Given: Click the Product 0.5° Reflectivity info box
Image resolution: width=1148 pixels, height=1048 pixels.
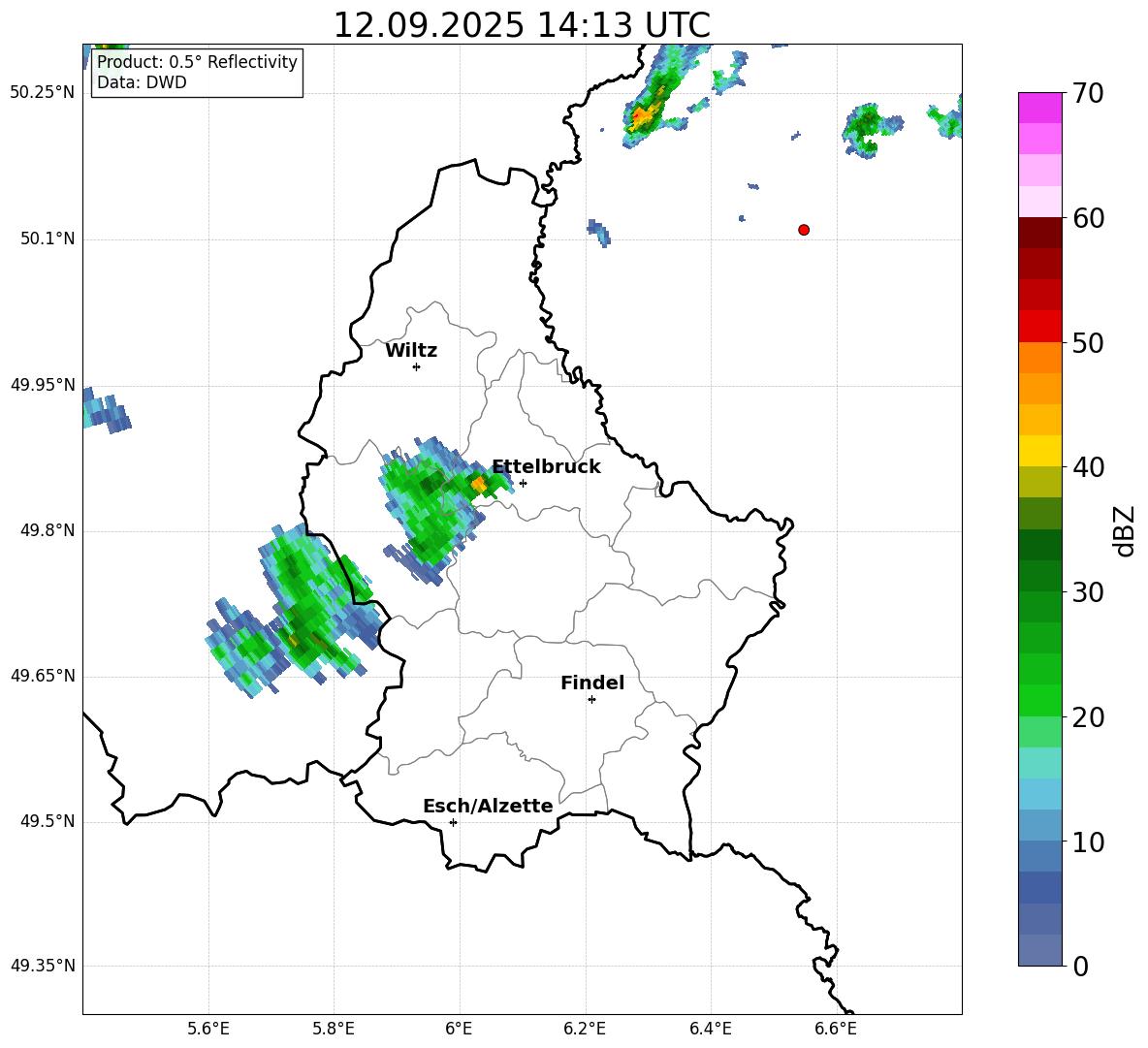Looking at the screenshot, I should click(x=197, y=73).
